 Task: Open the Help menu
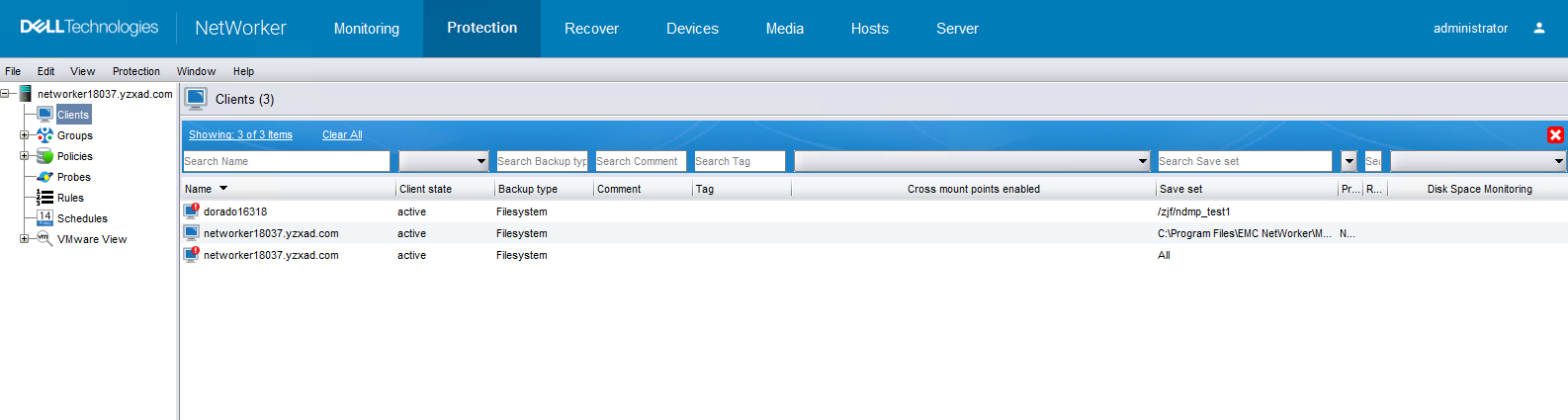click(243, 71)
